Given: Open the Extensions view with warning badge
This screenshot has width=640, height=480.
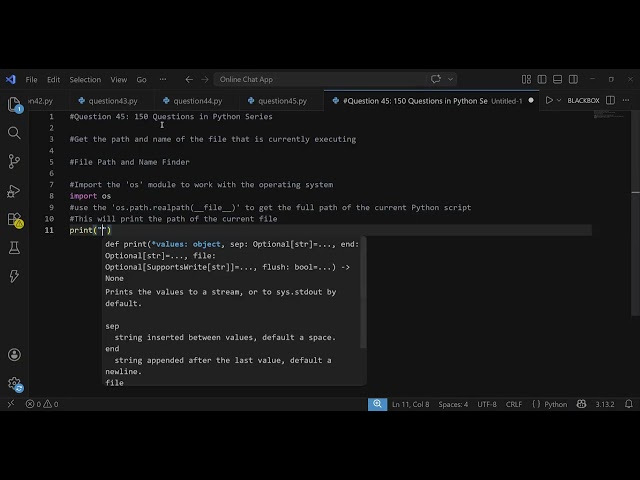Looking at the screenshot, I should 15,220.
